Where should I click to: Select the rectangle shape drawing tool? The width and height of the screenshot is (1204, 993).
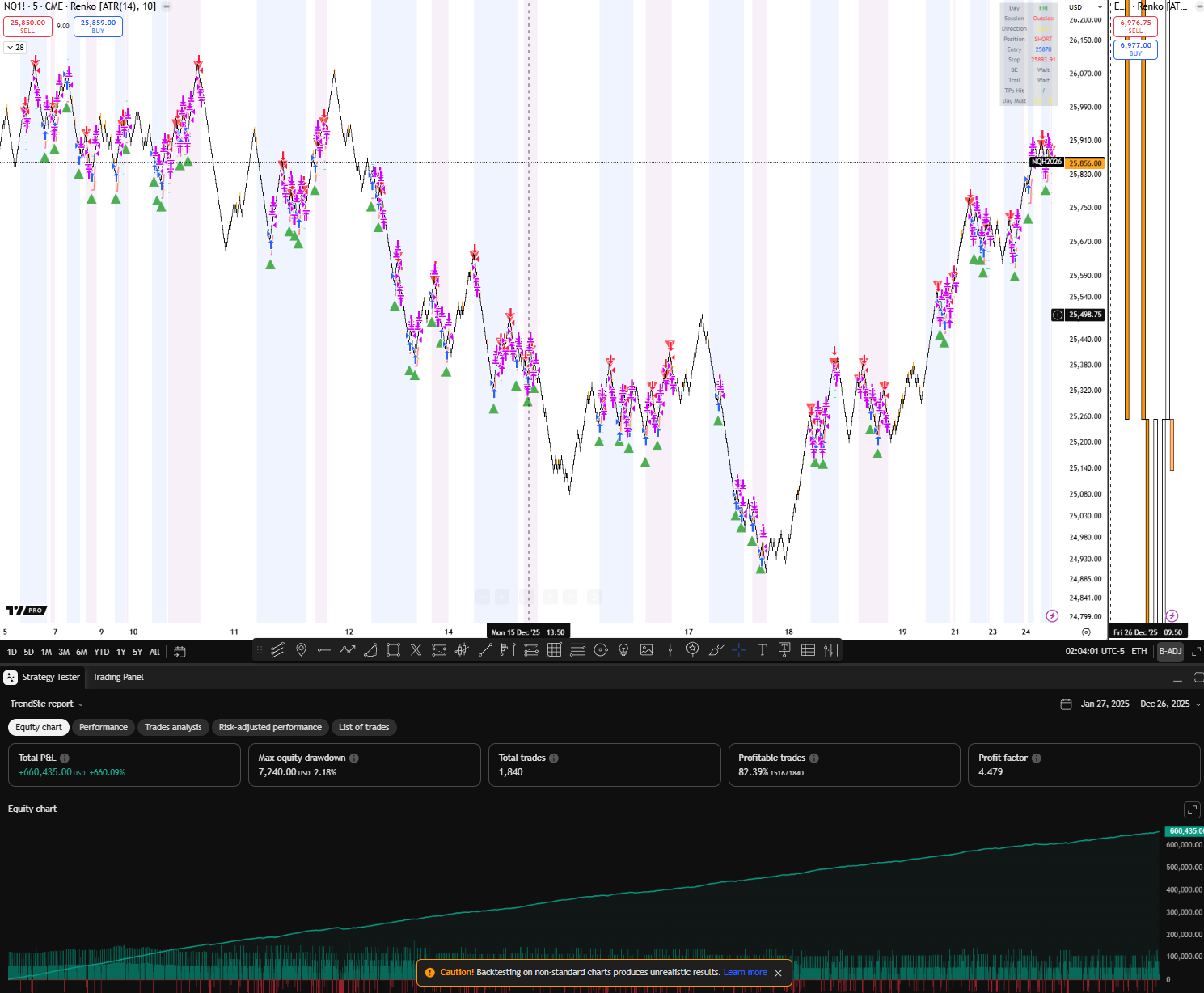pyautogui.click(x=393, y=650)
